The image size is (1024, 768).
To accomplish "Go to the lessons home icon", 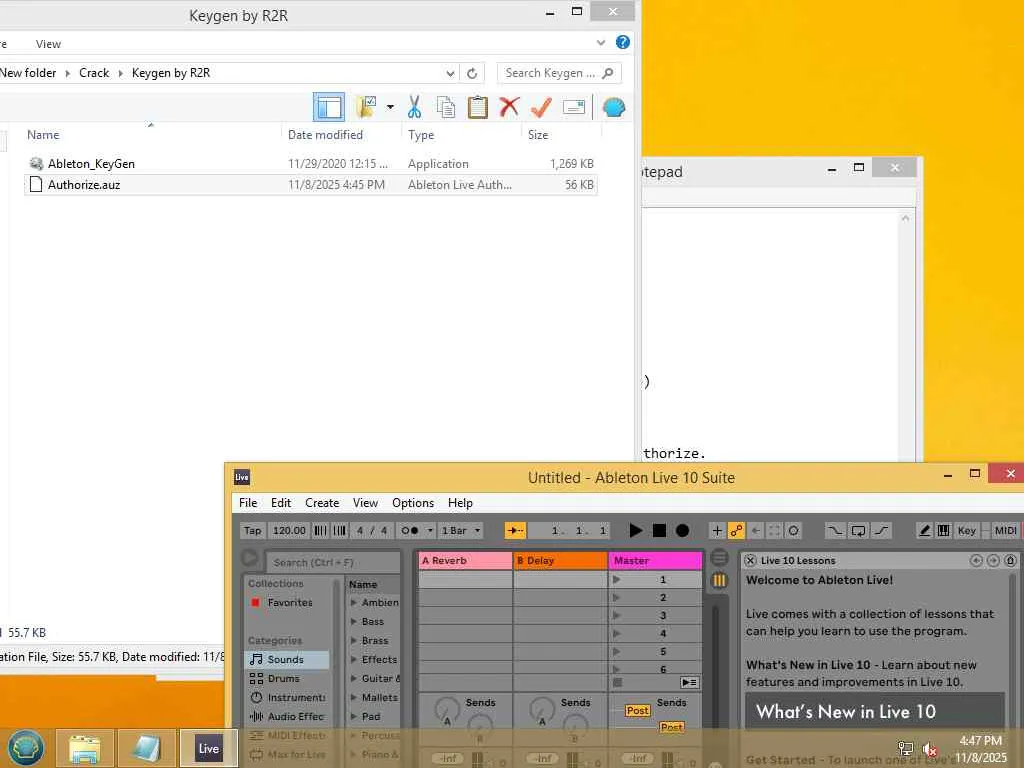I will (1010, 560).
